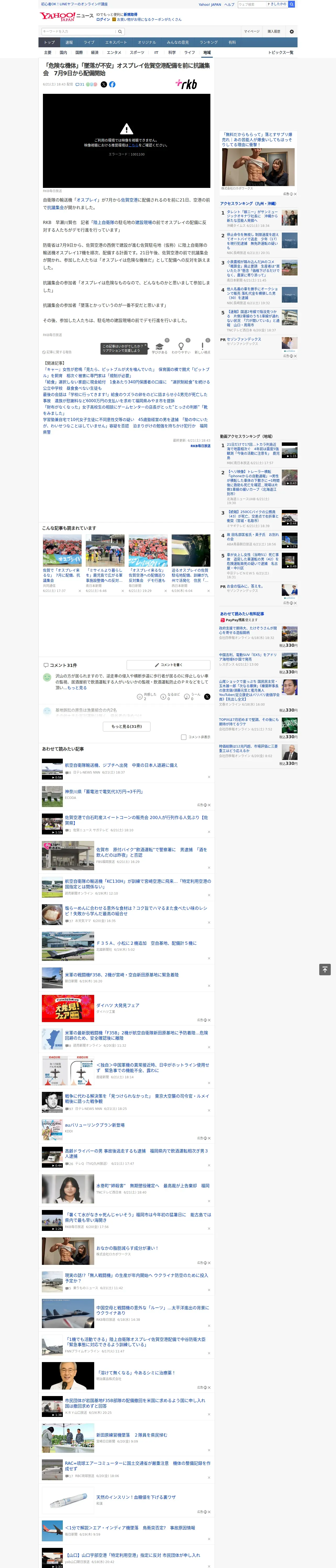Play video ranking item 1 clip with 1:15 duration
This screenshot has width=336, height=1568.
coord(290,451)
